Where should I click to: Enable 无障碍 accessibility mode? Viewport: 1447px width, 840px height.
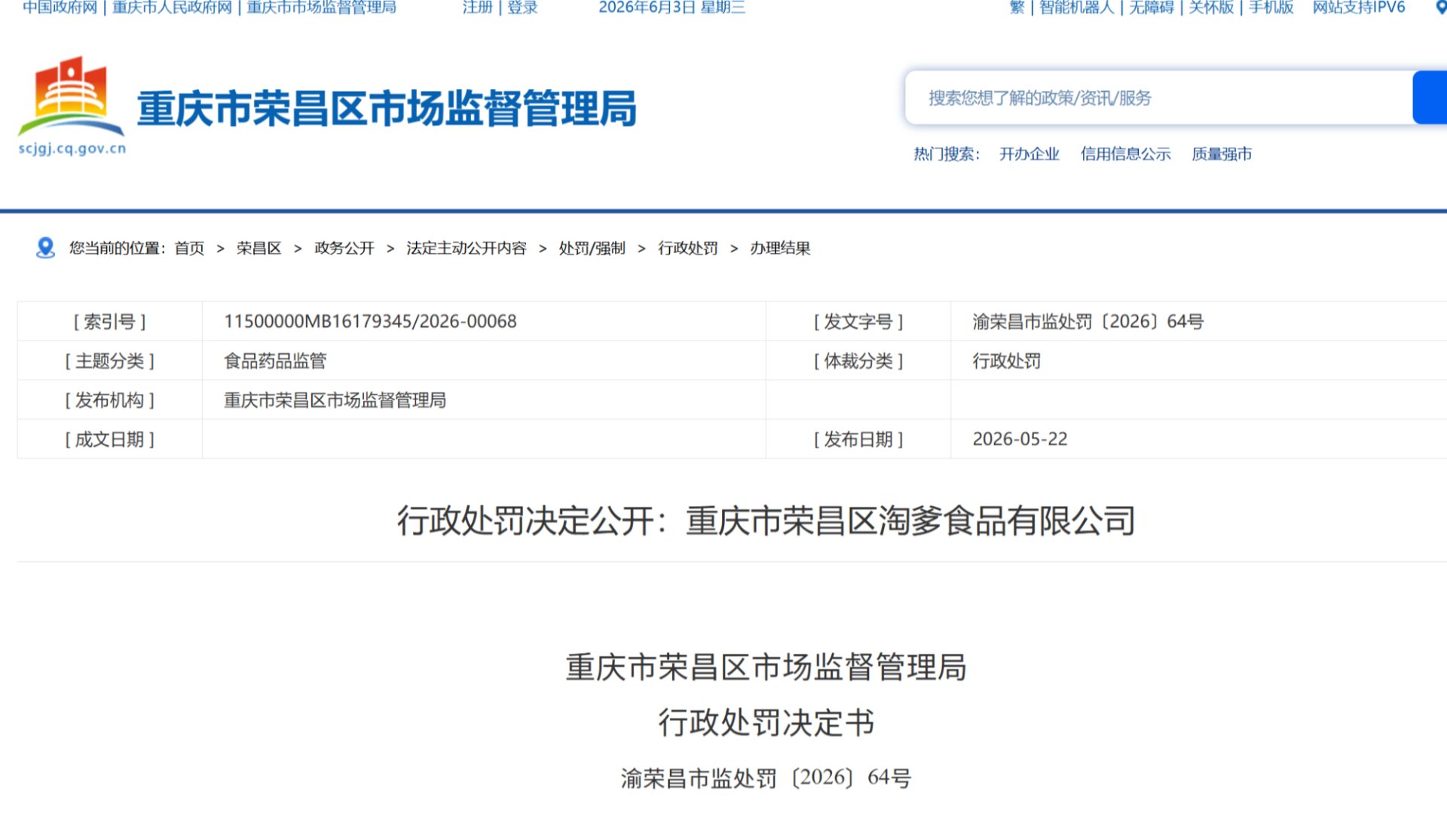click(x=1151, y=8)
